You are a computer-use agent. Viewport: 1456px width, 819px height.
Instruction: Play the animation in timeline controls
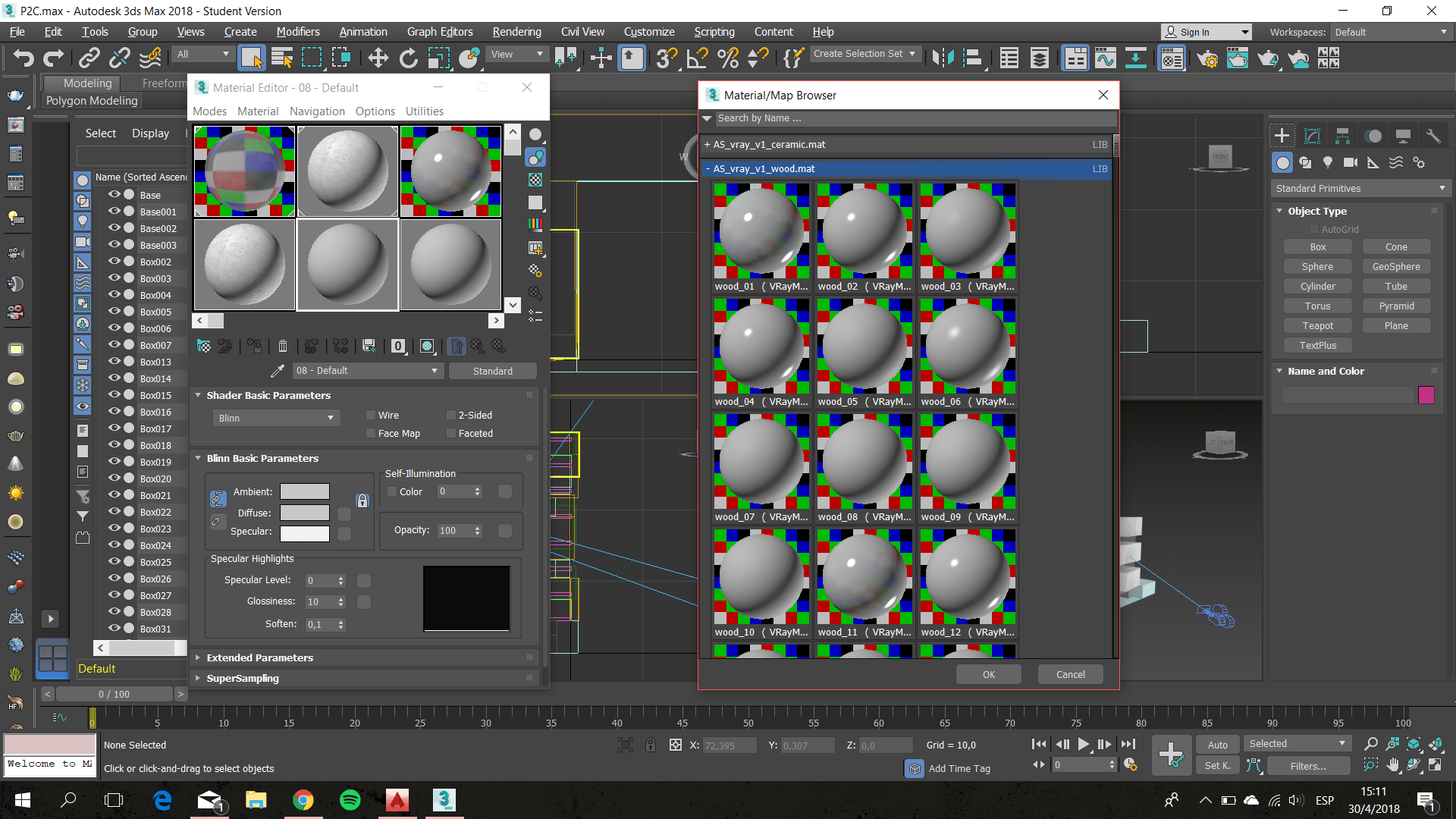coord(1083,744)
